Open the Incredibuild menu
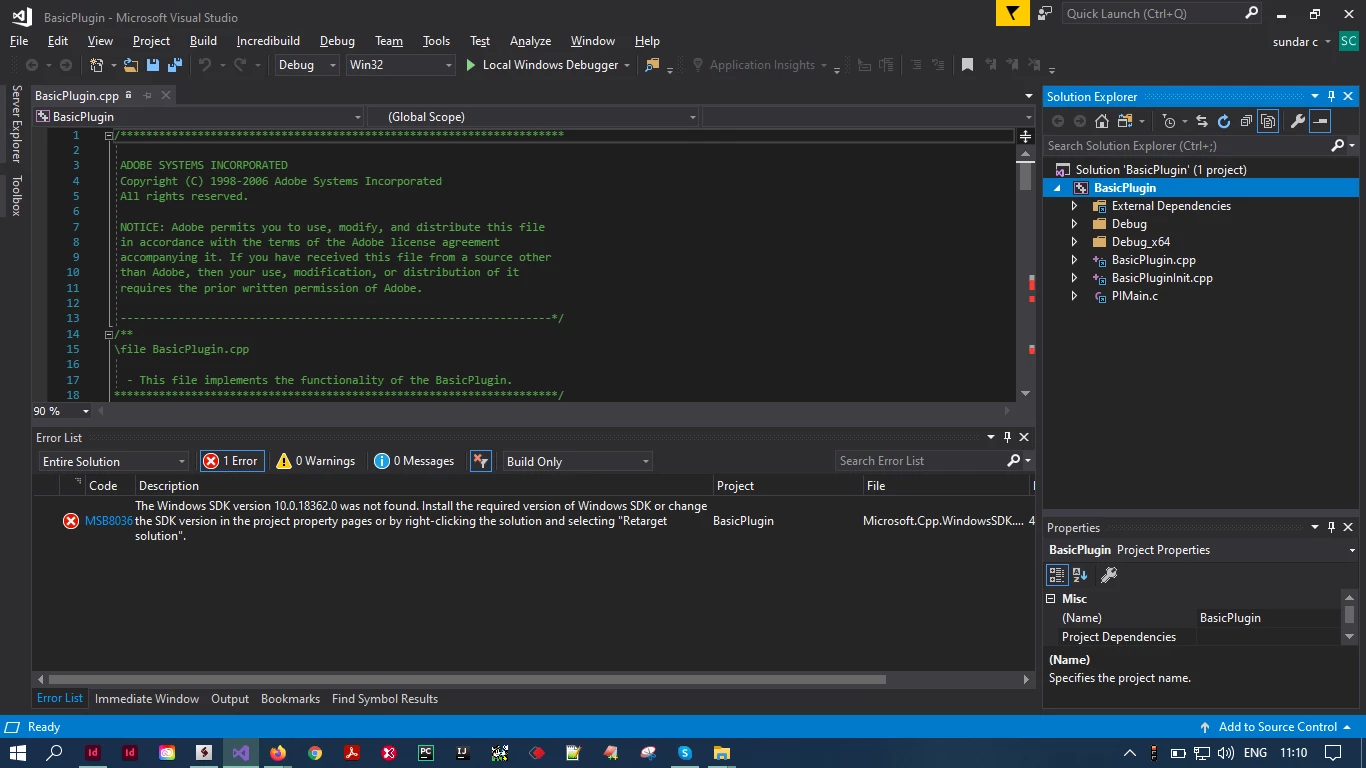1366x768 pixels. 268,41
